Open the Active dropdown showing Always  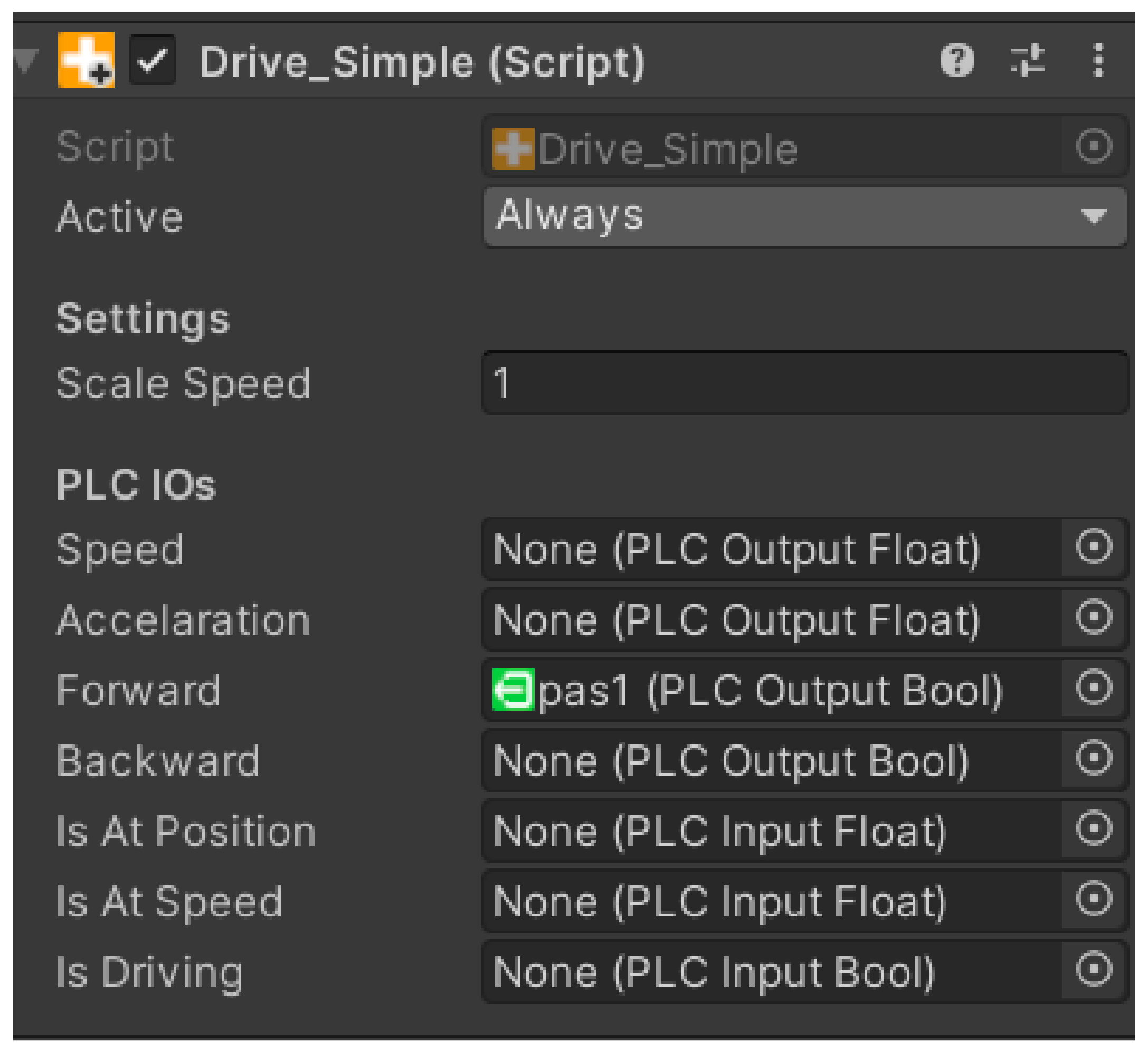click(x=804, y=217)
